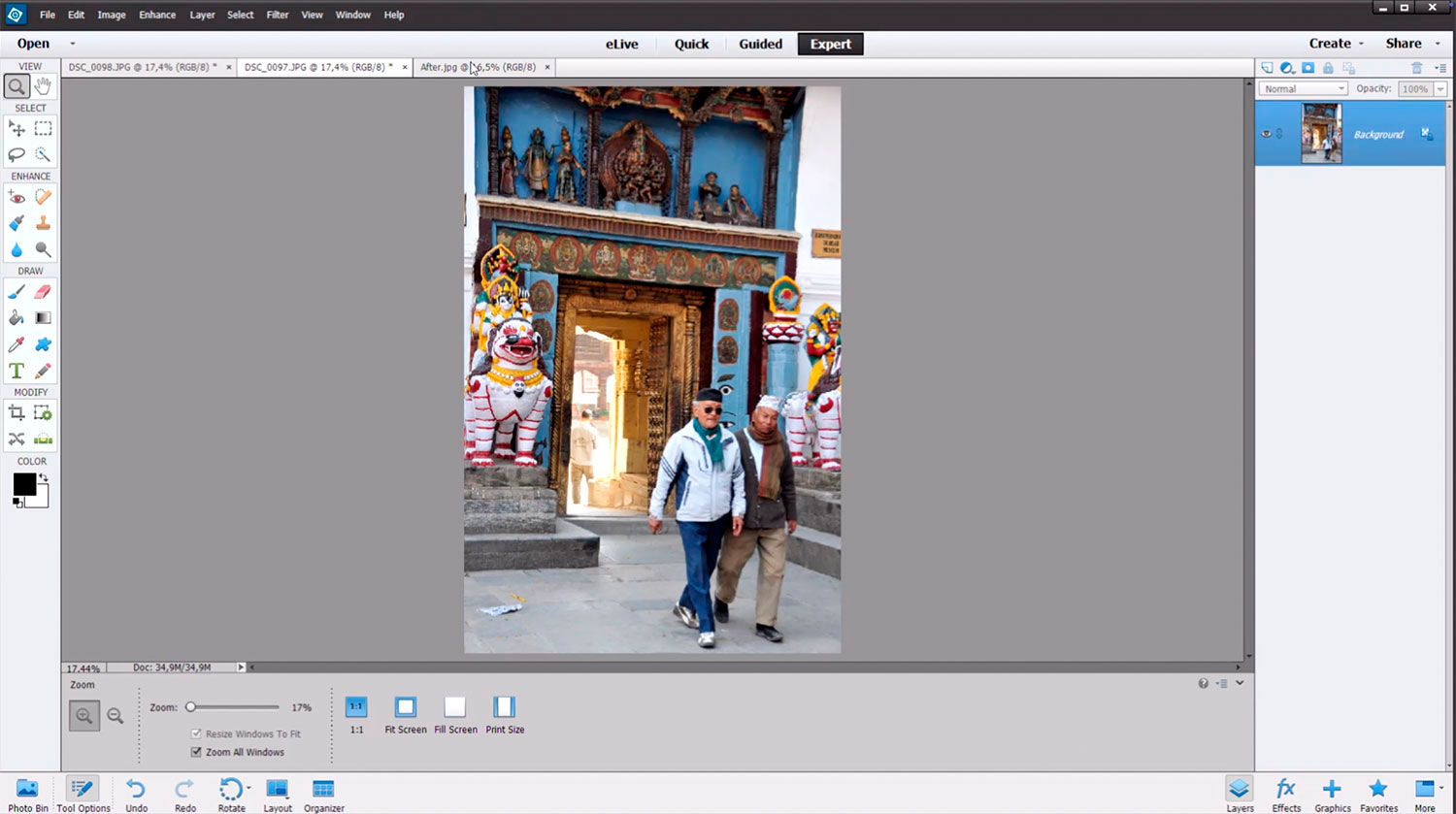The height and width of the screenshot is (814, 1456).
Task: Select the Crop tool
Action: pos(17,413)
